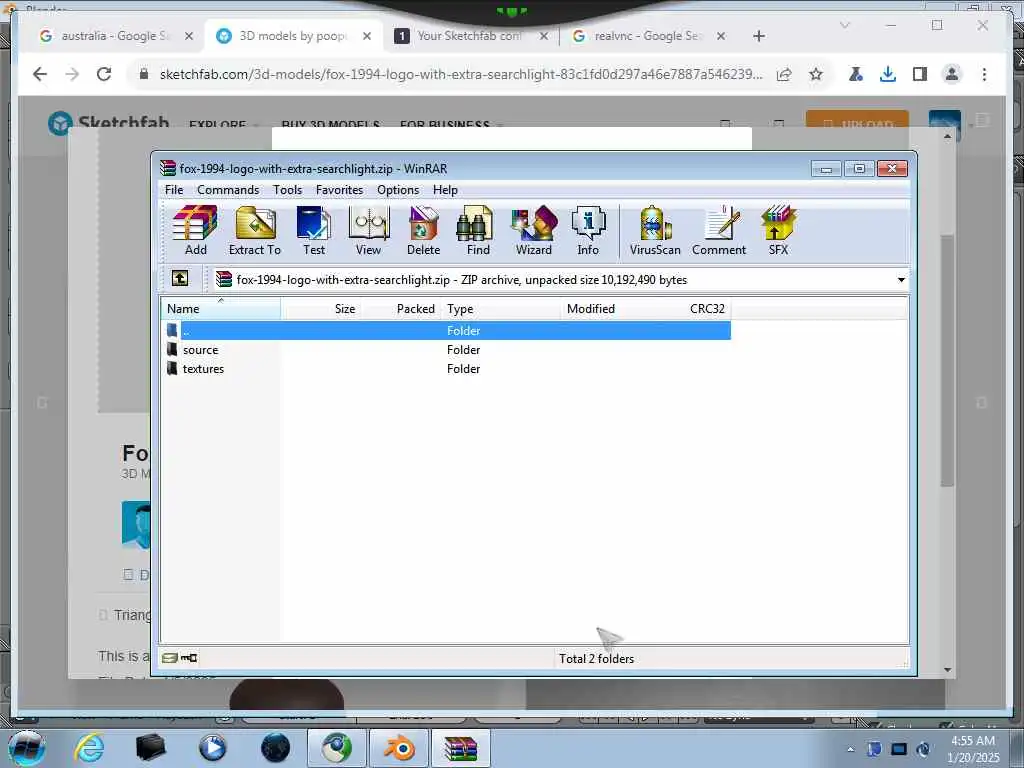
Task: Sort by the Type column
Action: (x=500, y=309)
